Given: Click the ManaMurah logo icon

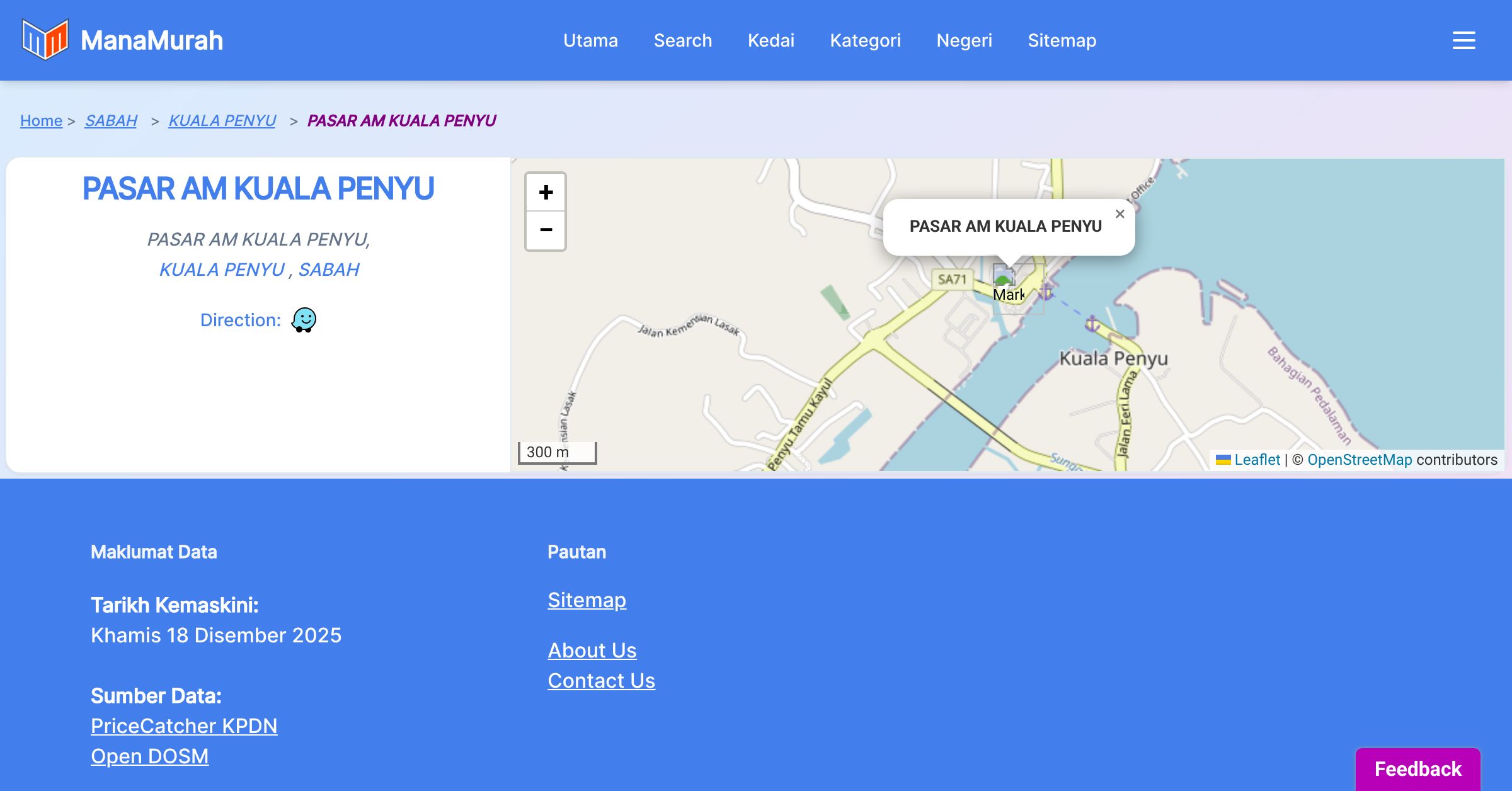Looking at the screenshot, I should tap(45, 40).
